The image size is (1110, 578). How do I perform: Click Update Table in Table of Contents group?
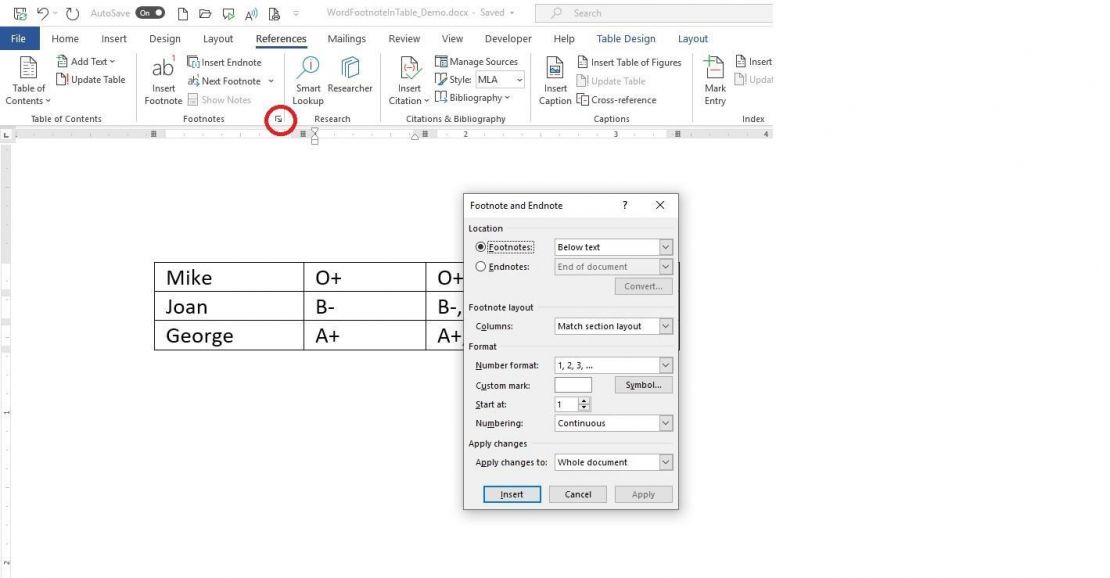pyautogui.click(x=91, y=79)
